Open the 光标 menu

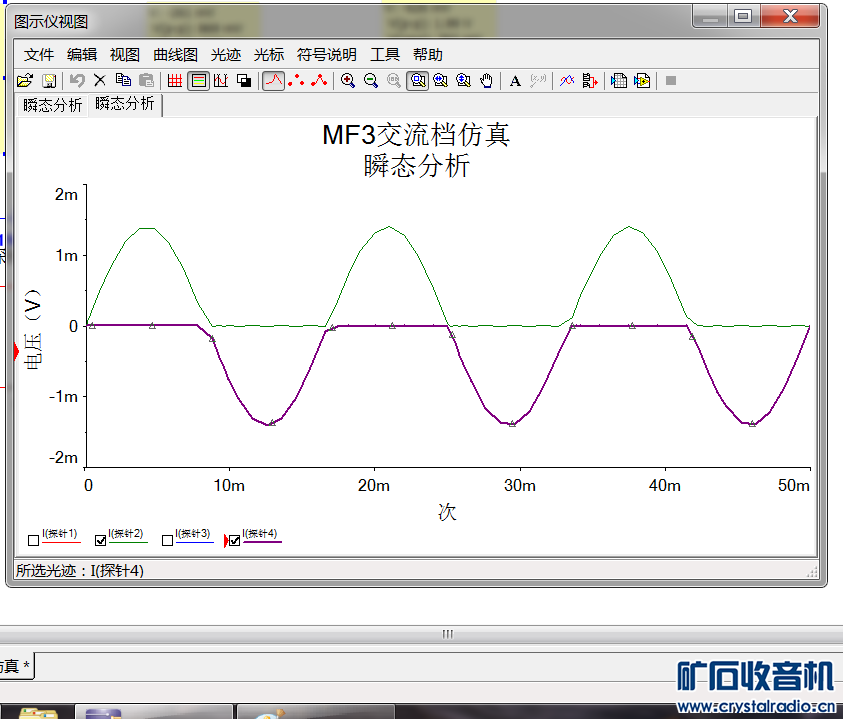point(269,55)
